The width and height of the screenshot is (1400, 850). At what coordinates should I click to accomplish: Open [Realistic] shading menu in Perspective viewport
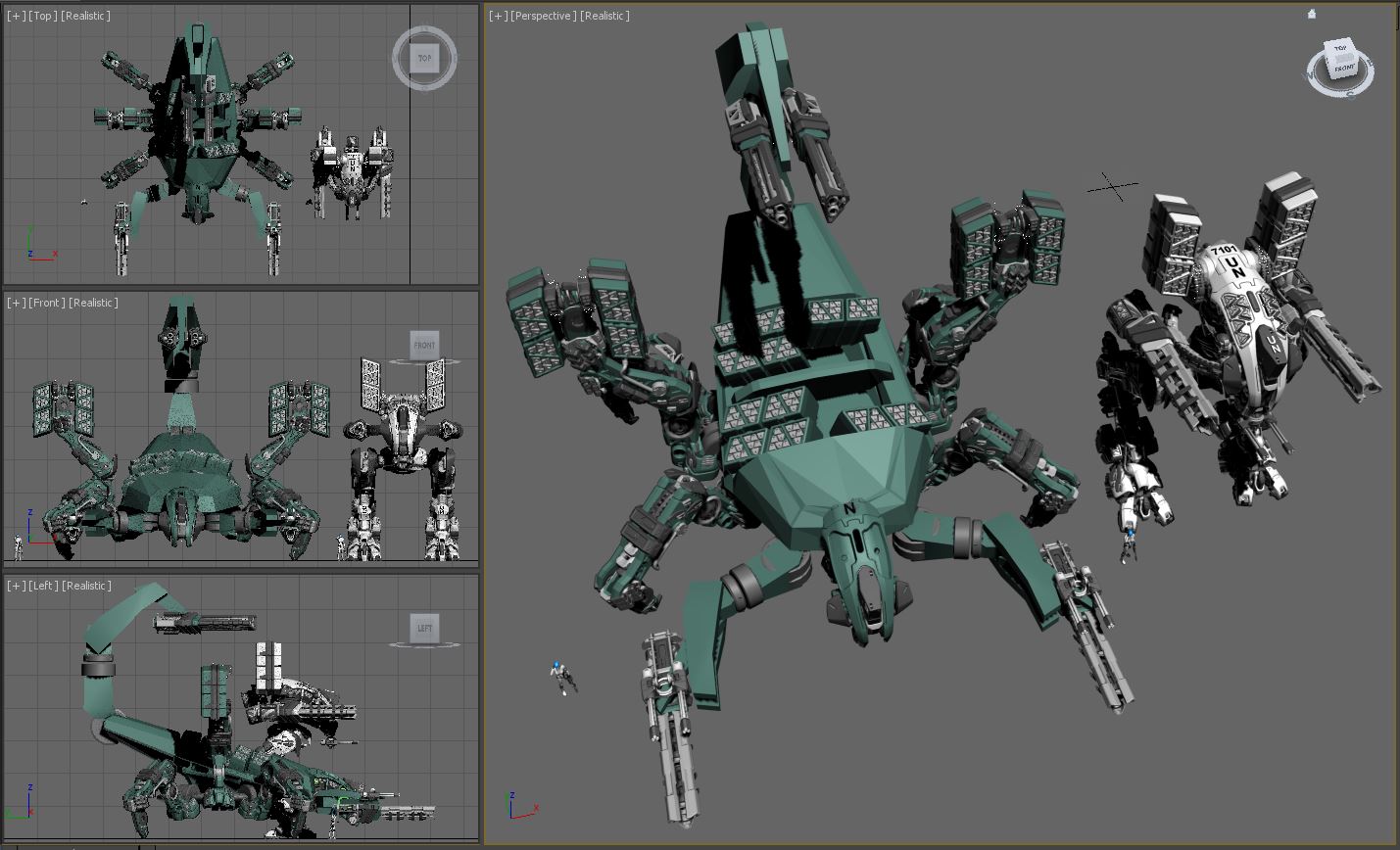604,16
